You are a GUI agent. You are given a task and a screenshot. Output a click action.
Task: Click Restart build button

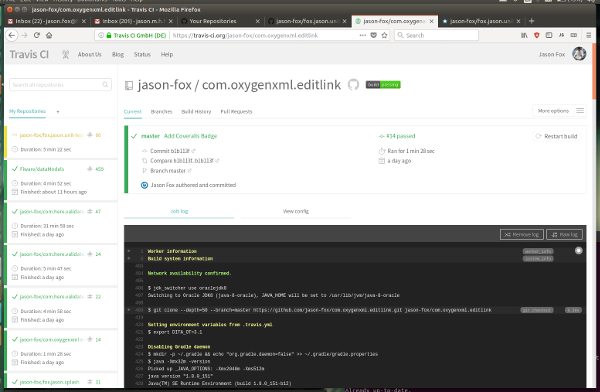(557, 136)
